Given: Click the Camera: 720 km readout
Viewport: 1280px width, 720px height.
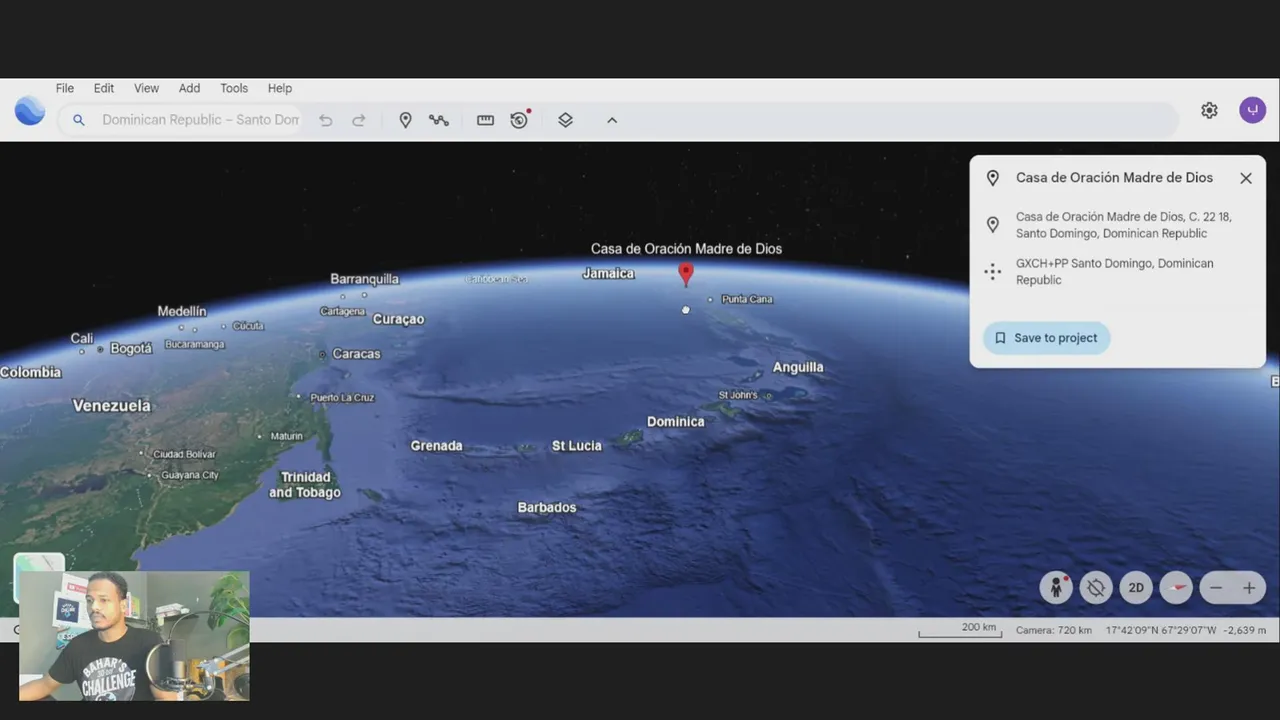Looking at the screenshot, I should (1054, 630).
